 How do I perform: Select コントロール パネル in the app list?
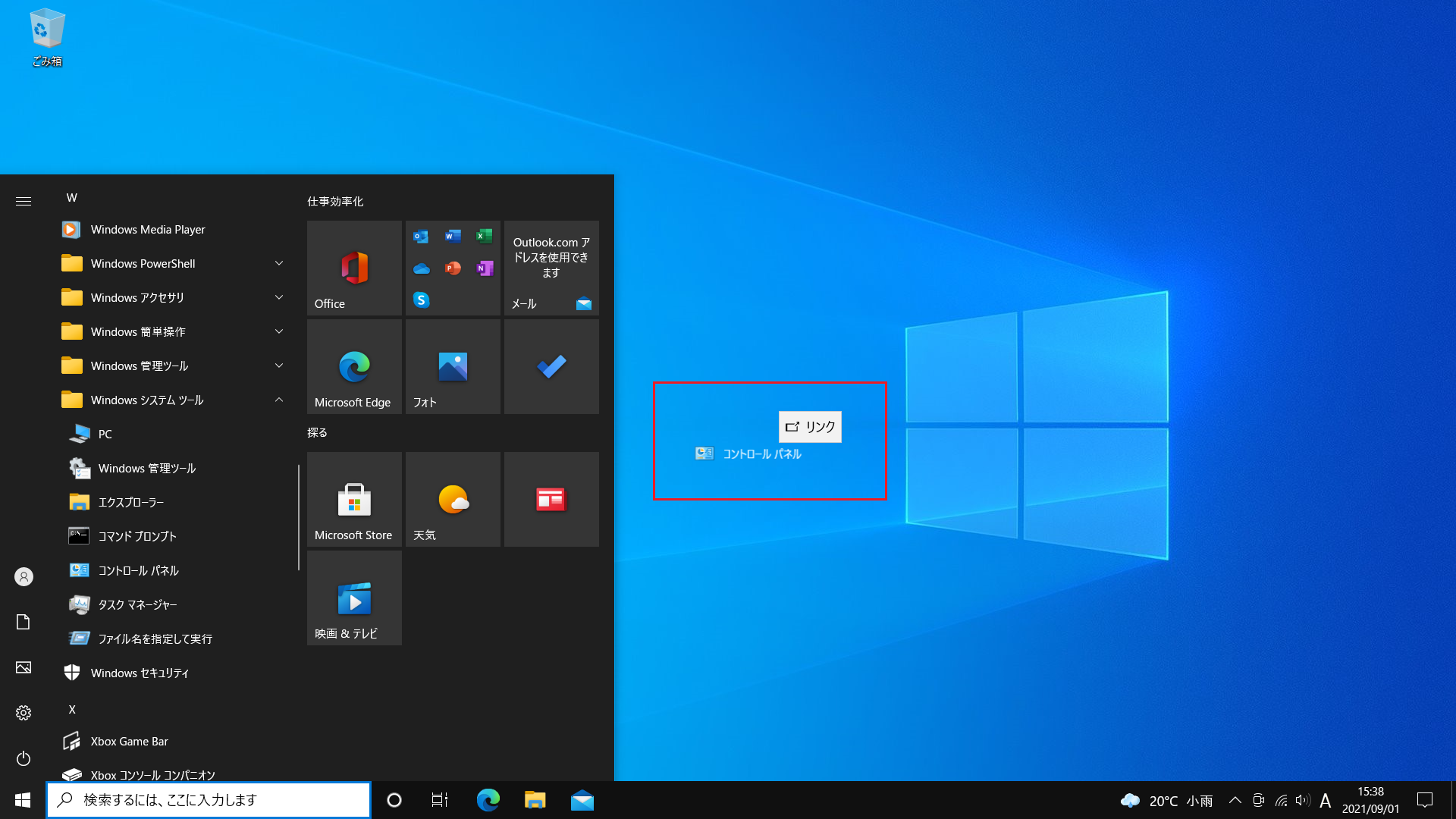click(173, 570)
